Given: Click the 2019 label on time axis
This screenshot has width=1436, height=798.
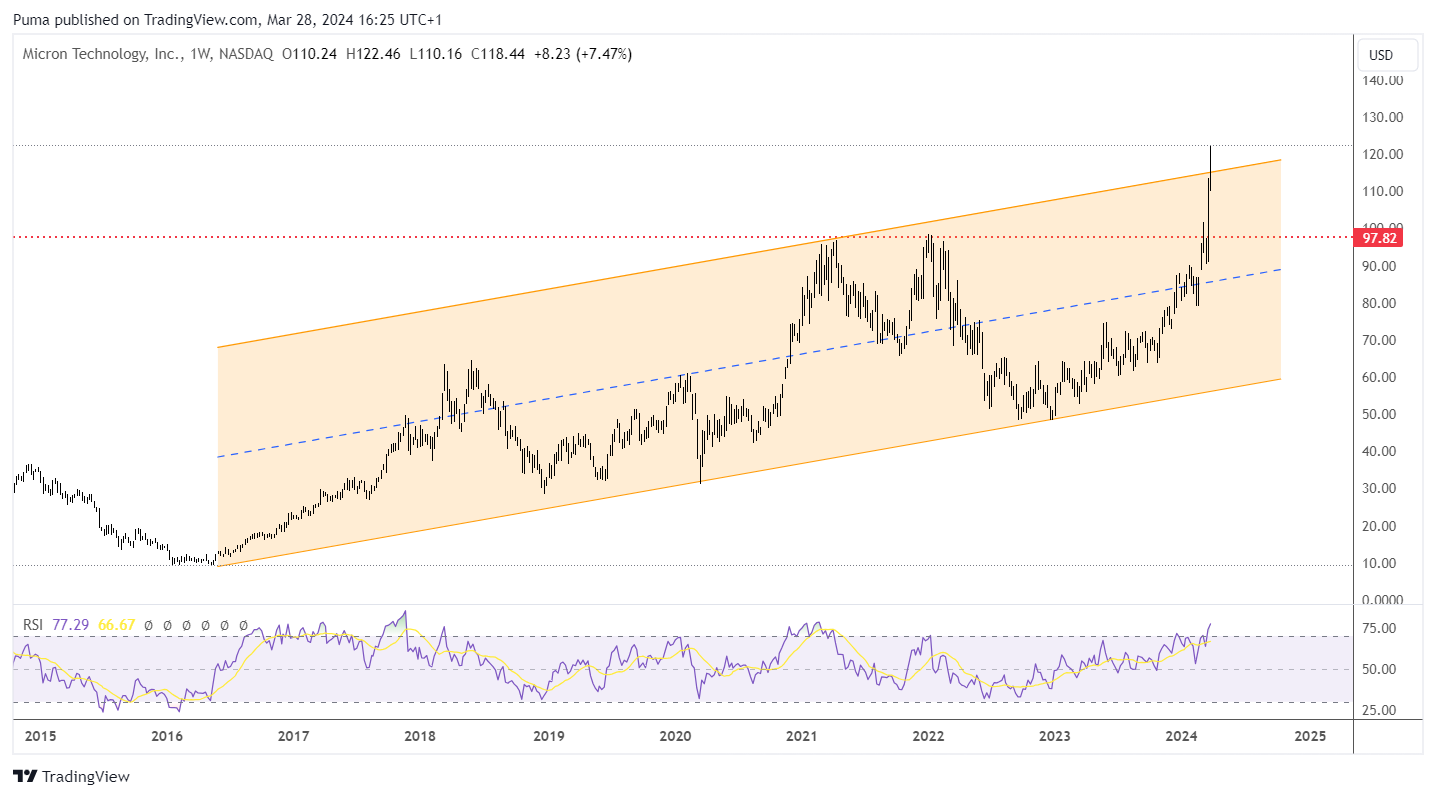Looking at the screenshot, I should pyautogui.click(x=548, y=736).
